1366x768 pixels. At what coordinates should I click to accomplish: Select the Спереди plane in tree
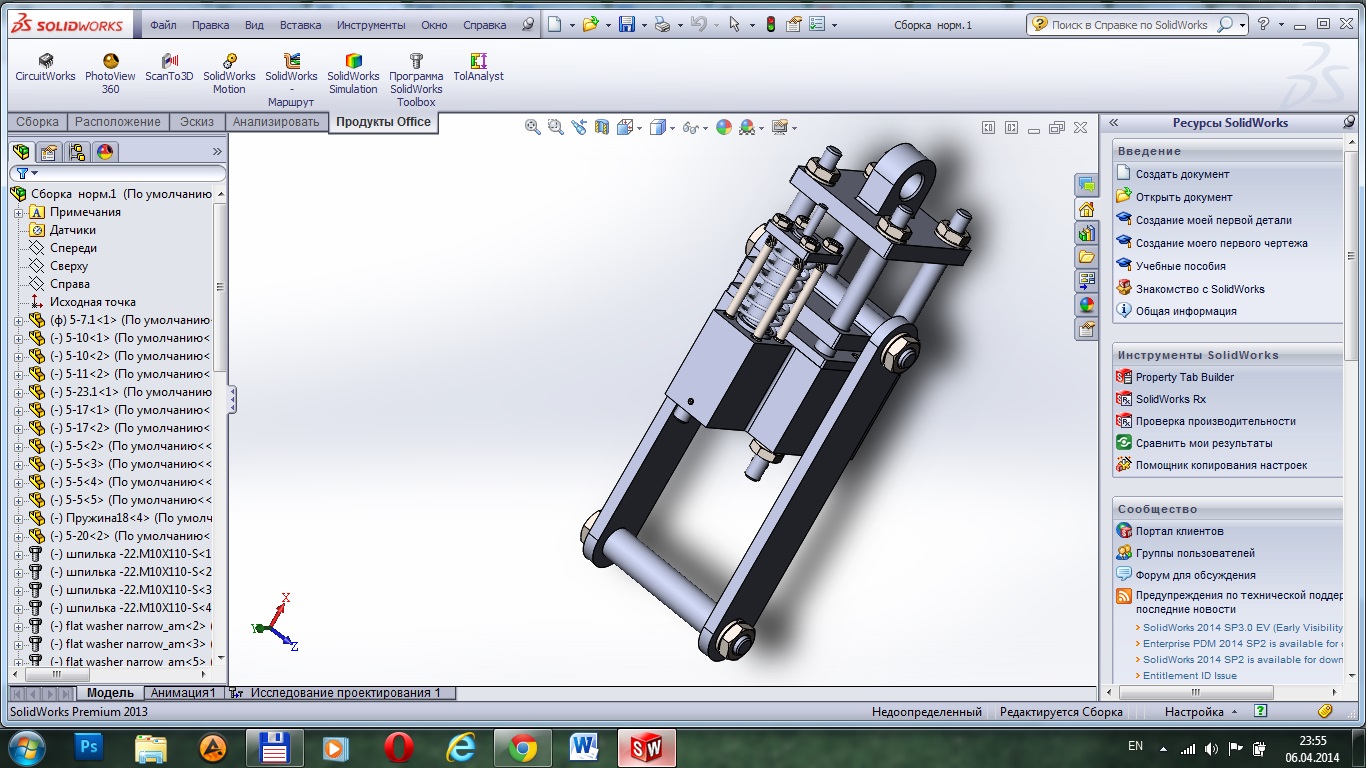point(73,248)
